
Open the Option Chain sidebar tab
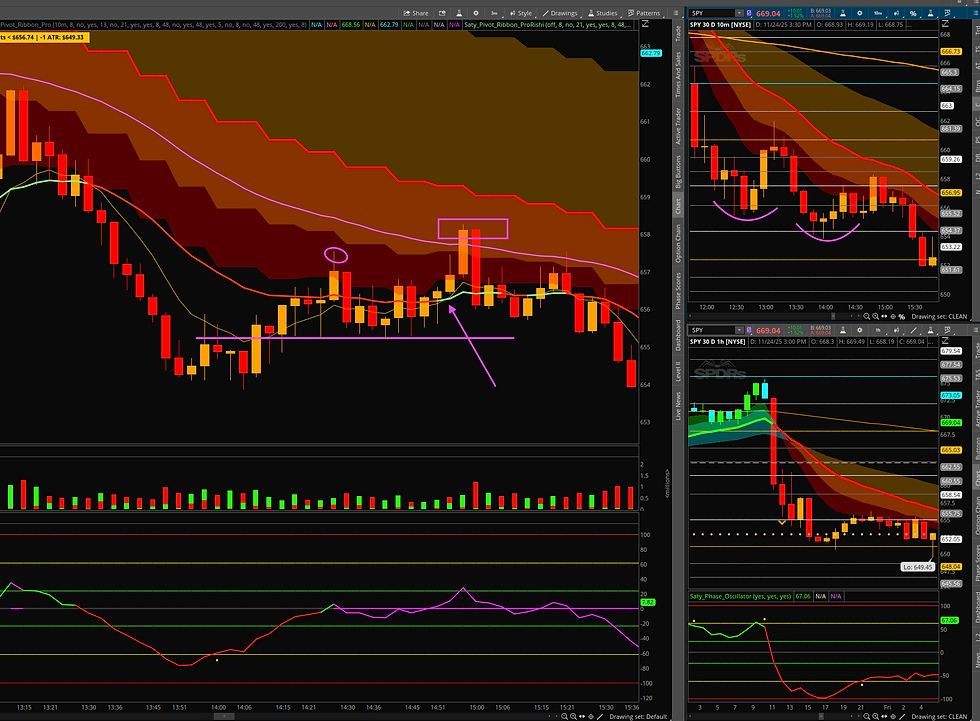pyautogui.click(x=678, y=244)
